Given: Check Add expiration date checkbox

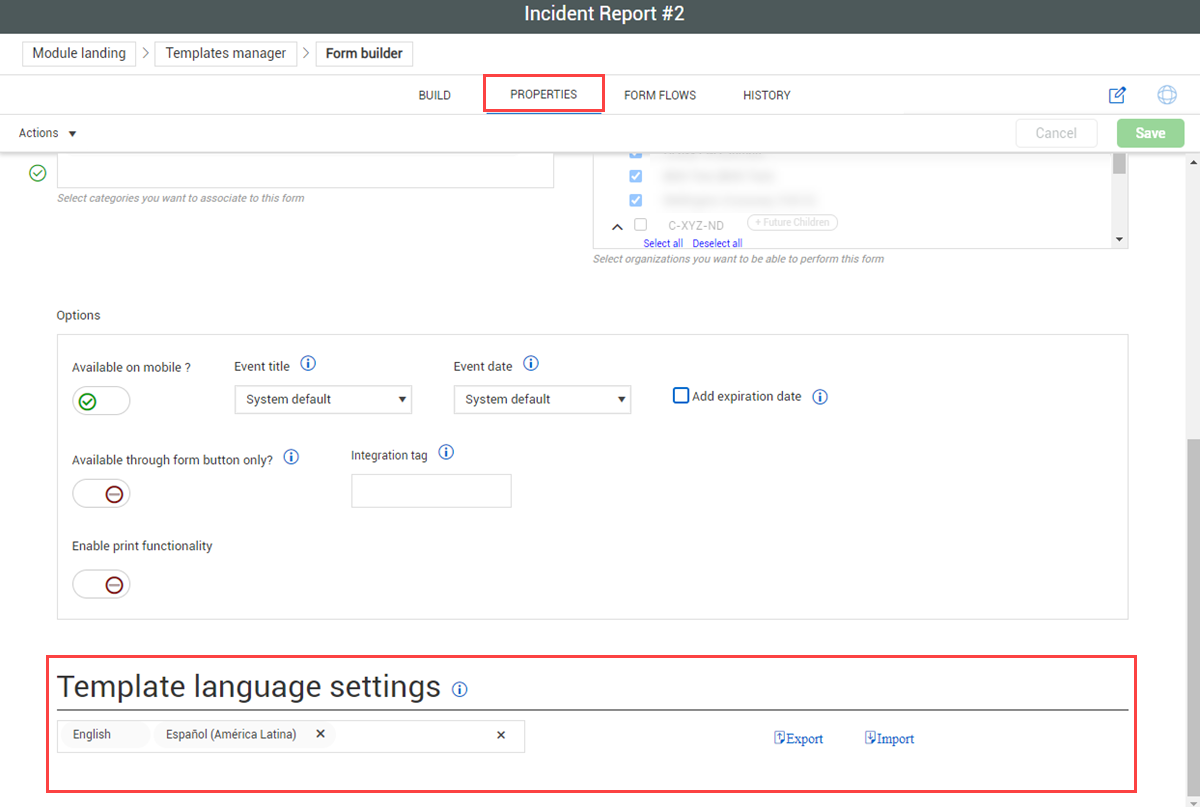Looking at the screenshot, I should (681, 396).
